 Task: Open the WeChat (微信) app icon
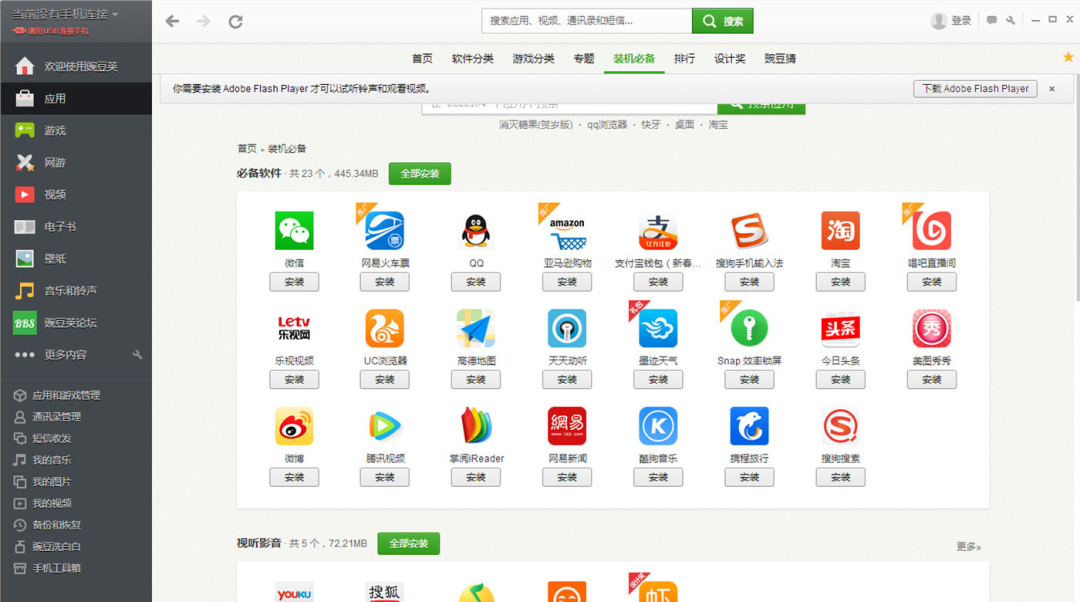(x=294, y=230)
